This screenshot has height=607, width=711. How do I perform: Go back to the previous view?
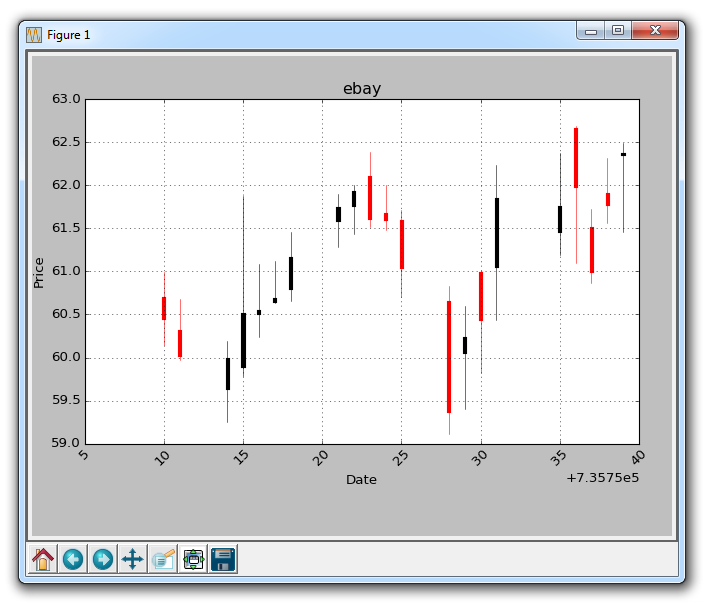[73, 559]
